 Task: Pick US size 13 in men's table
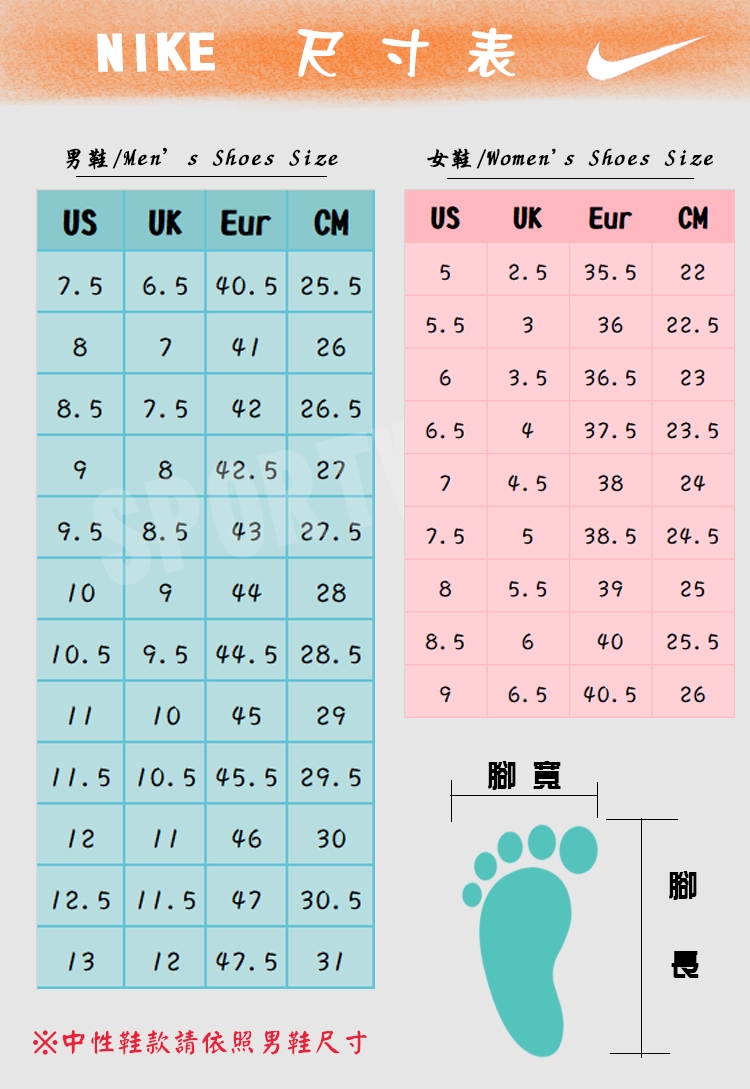point(80,961)
